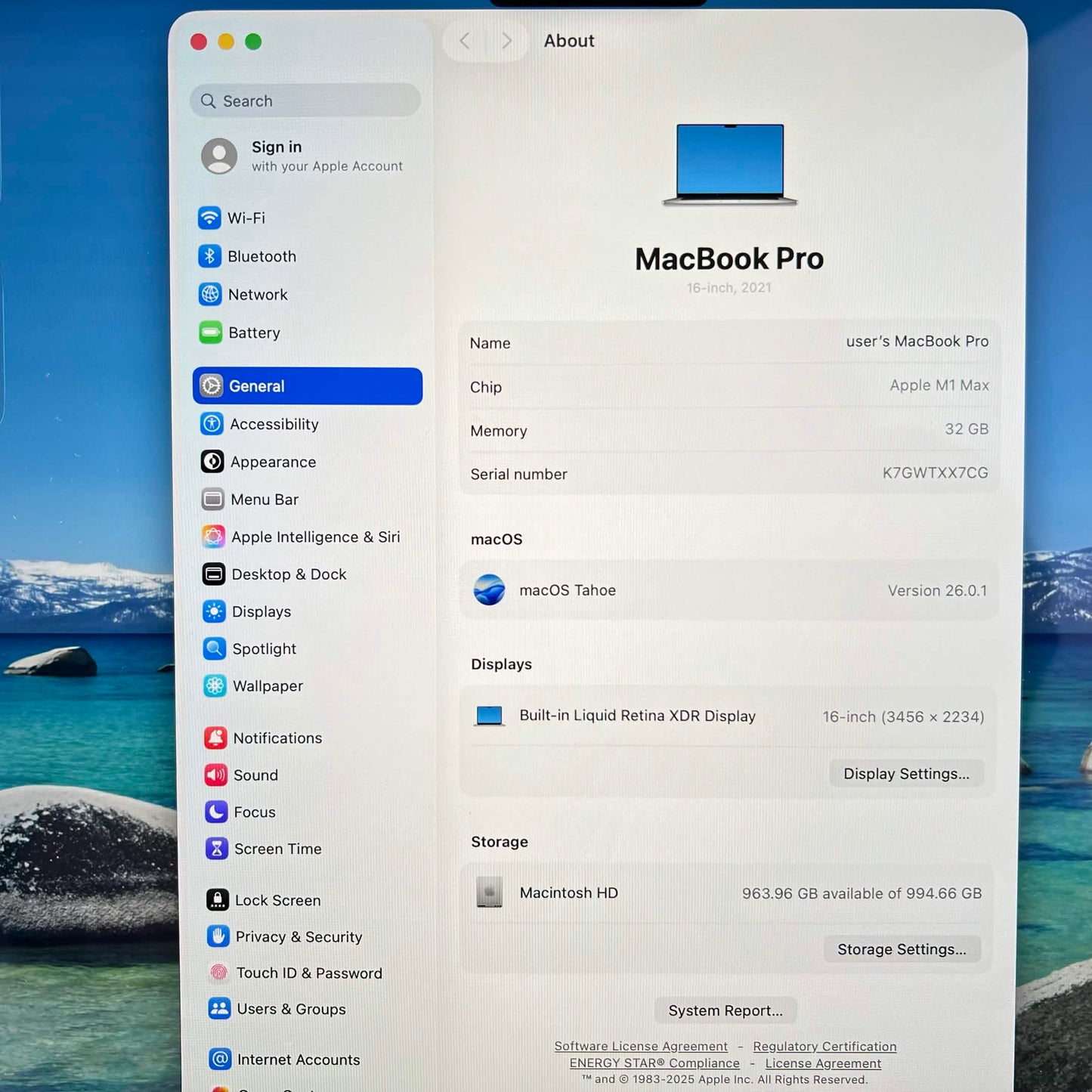Click the System Report button

[725, 1010]
